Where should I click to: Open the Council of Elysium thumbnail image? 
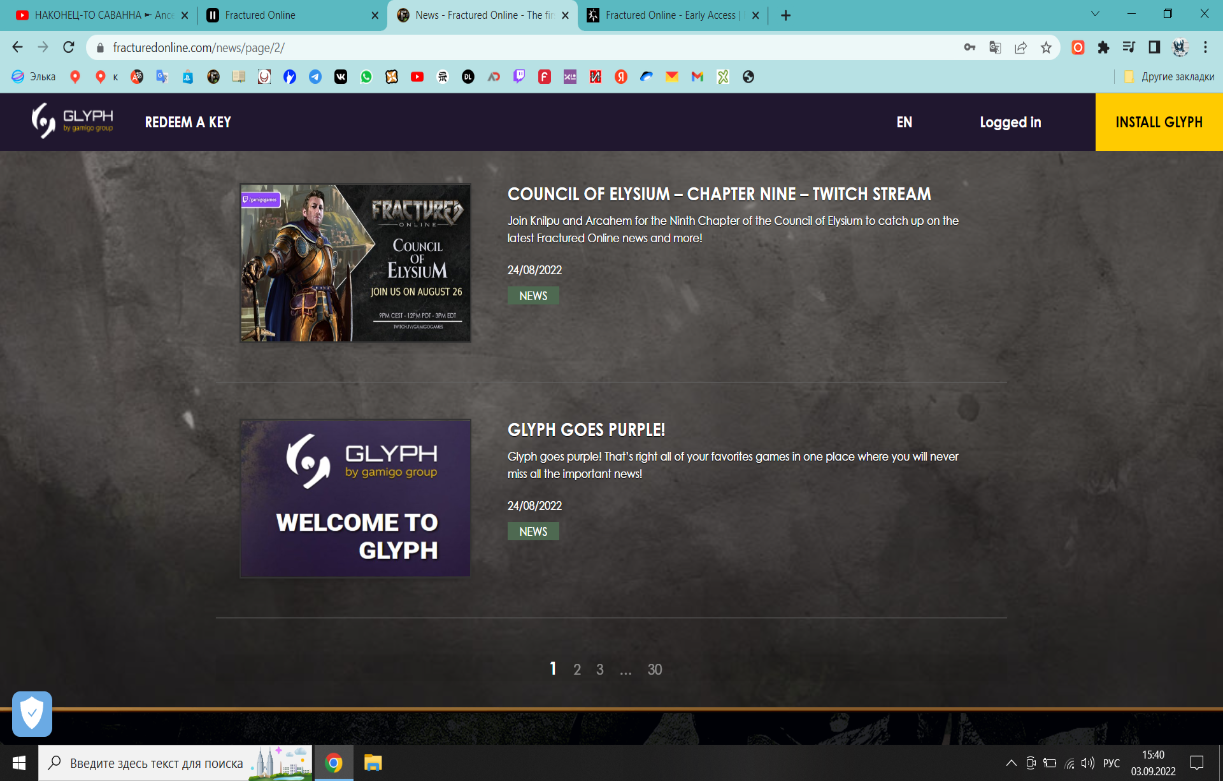tap(355, 263)
